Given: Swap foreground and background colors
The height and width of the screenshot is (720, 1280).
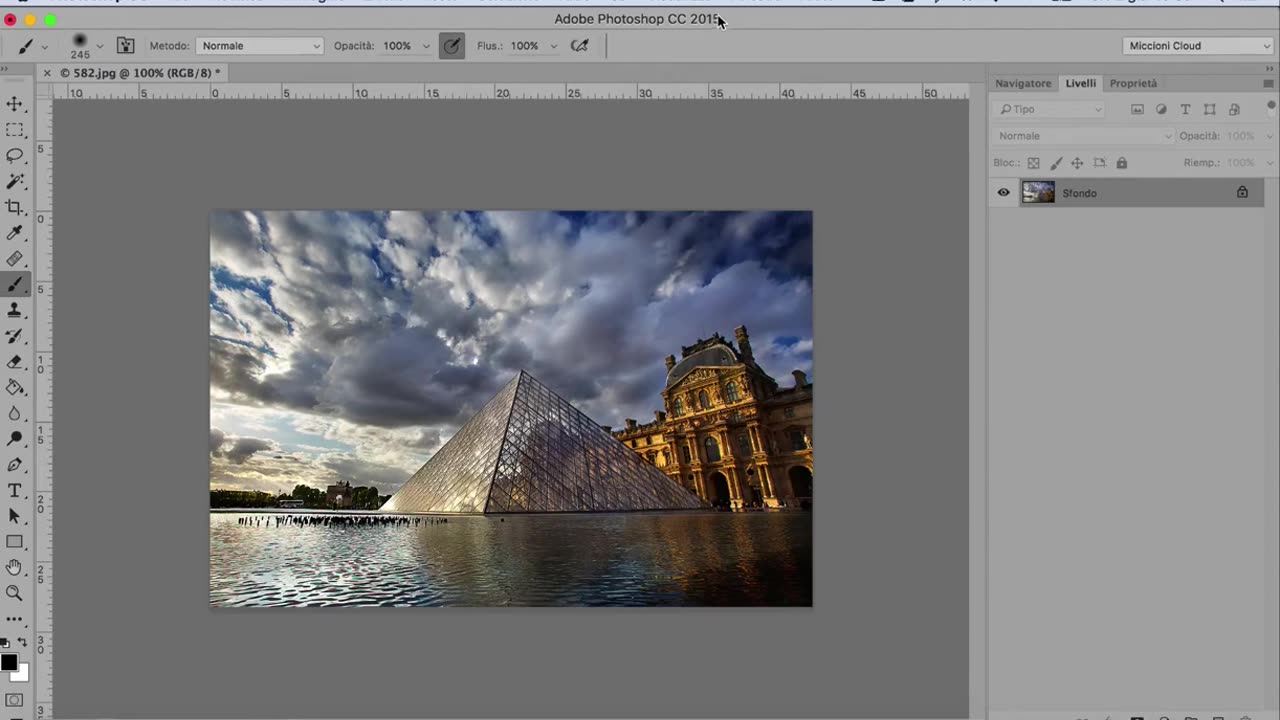Looking at the screenshot, I should point(22,643).
